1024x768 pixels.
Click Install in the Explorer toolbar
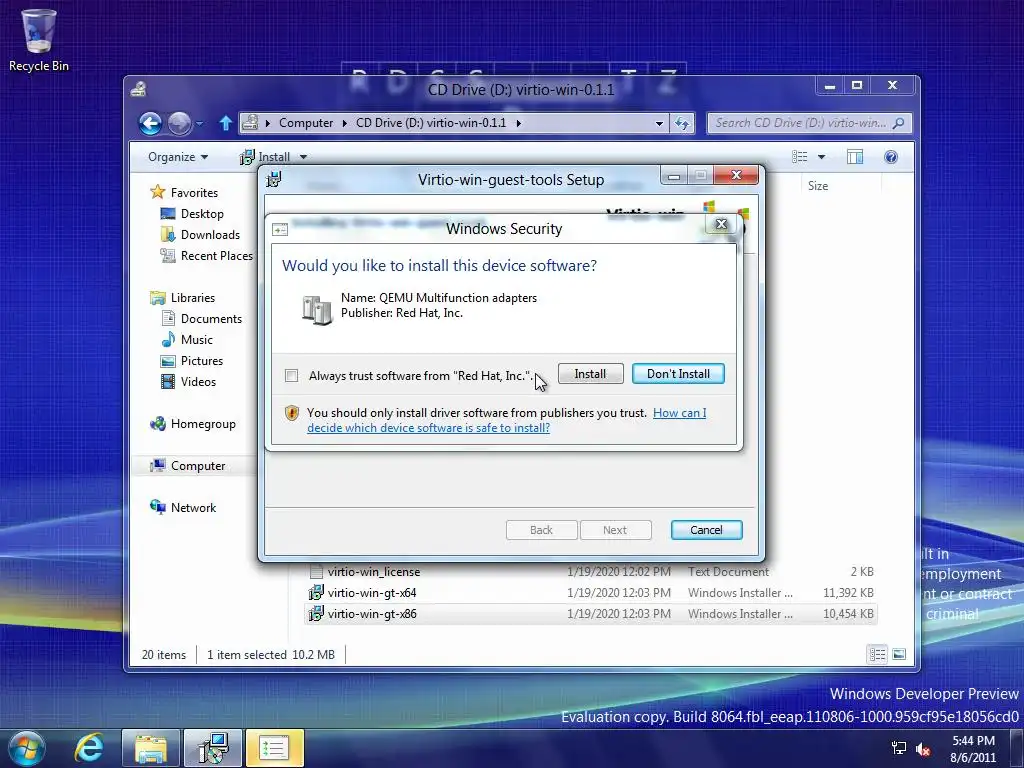(266, 157)
